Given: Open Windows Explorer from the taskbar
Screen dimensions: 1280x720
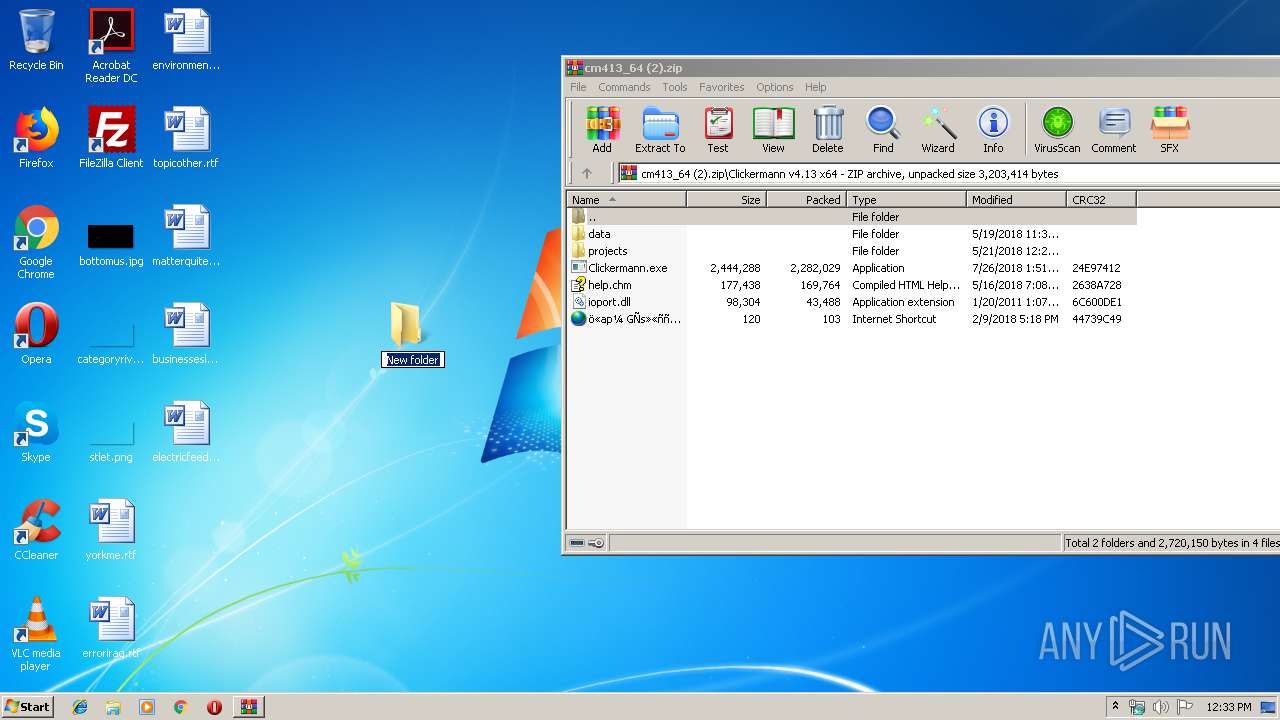Looking at the screenshot, I should (113, 707).
